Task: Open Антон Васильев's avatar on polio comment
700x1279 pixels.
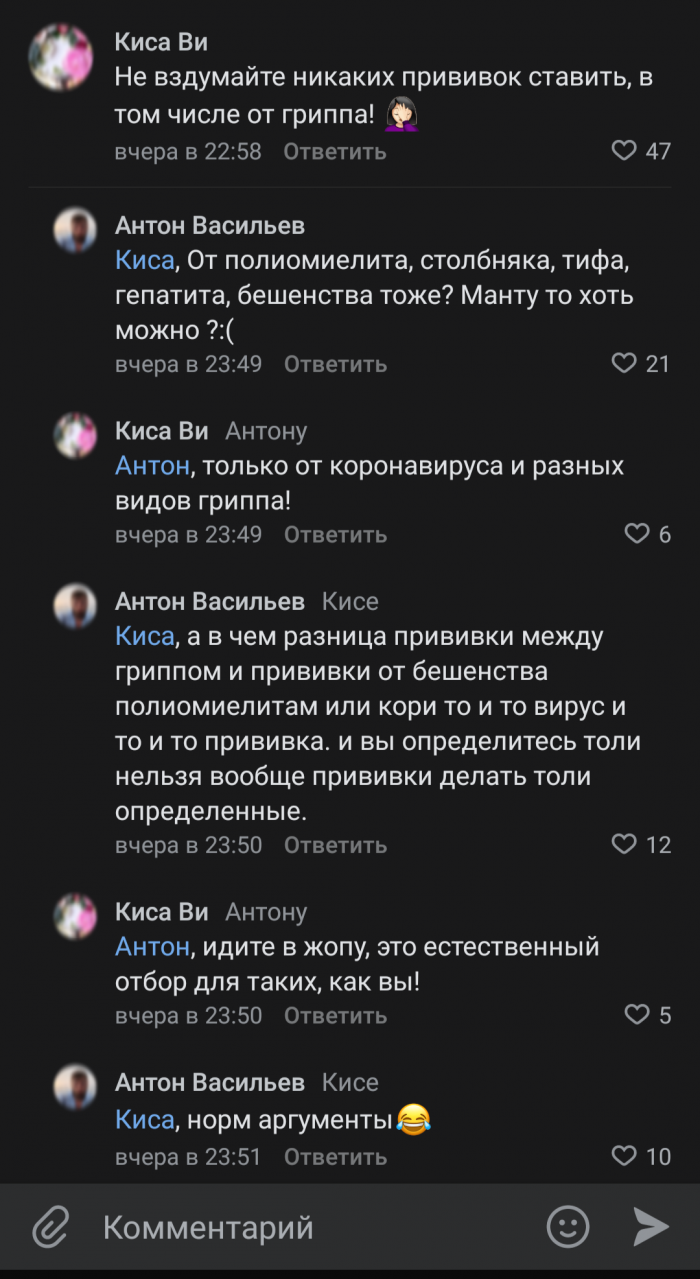Action: [75, 230]
